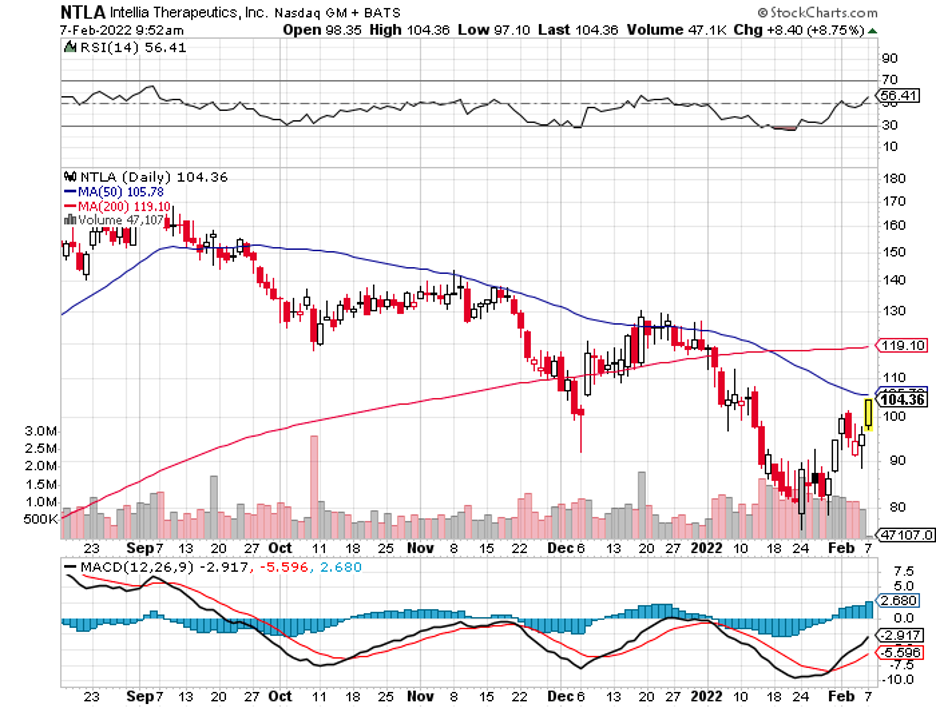
Task: Click the Open 98.35 value
Action: 322,30
